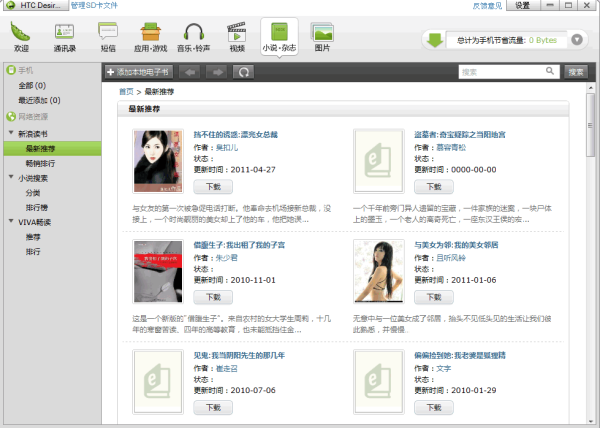Collapse the VIVA畅读 tree node

click(11, 221)
